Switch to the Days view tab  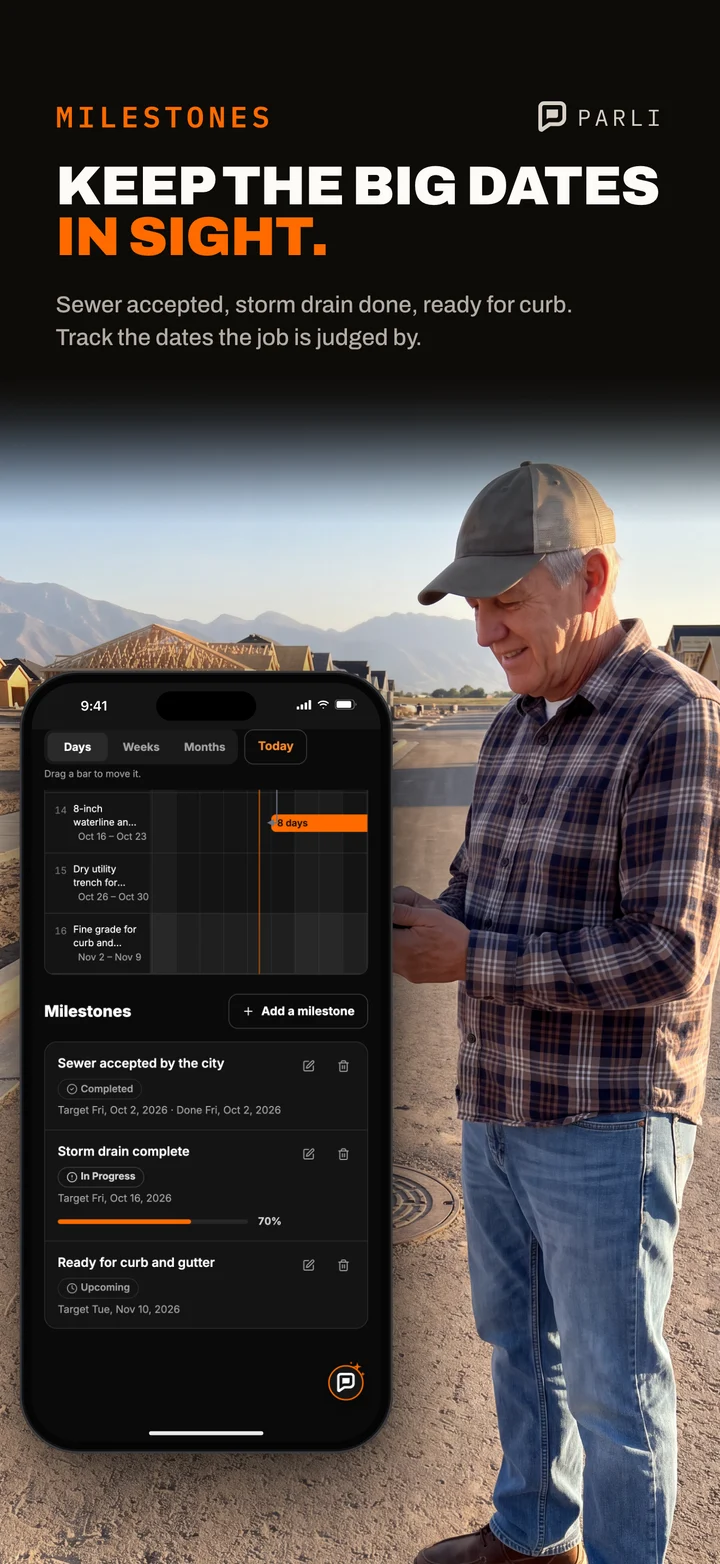[77, 747]
